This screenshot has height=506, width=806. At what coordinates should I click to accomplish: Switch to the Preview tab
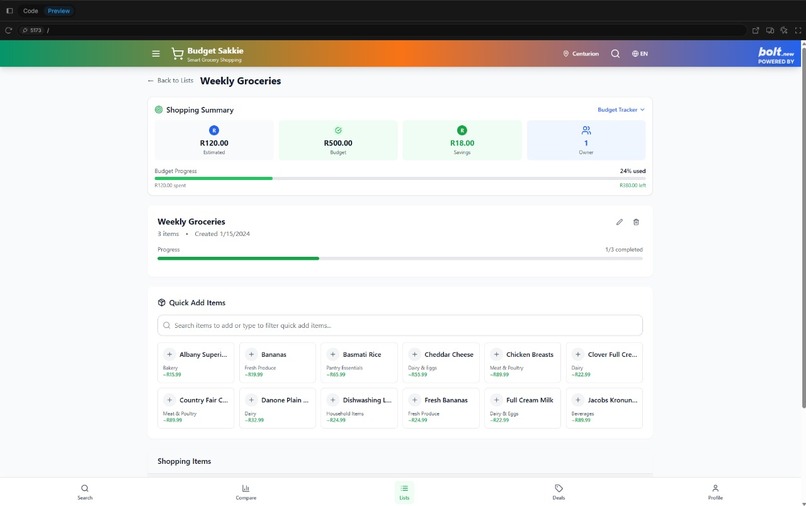[x=59, y=11]
